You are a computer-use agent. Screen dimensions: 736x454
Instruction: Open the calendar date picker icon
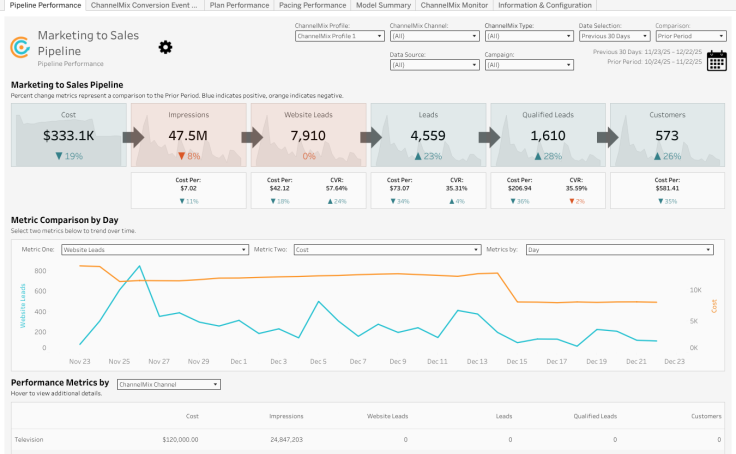[x=717, y=62]
